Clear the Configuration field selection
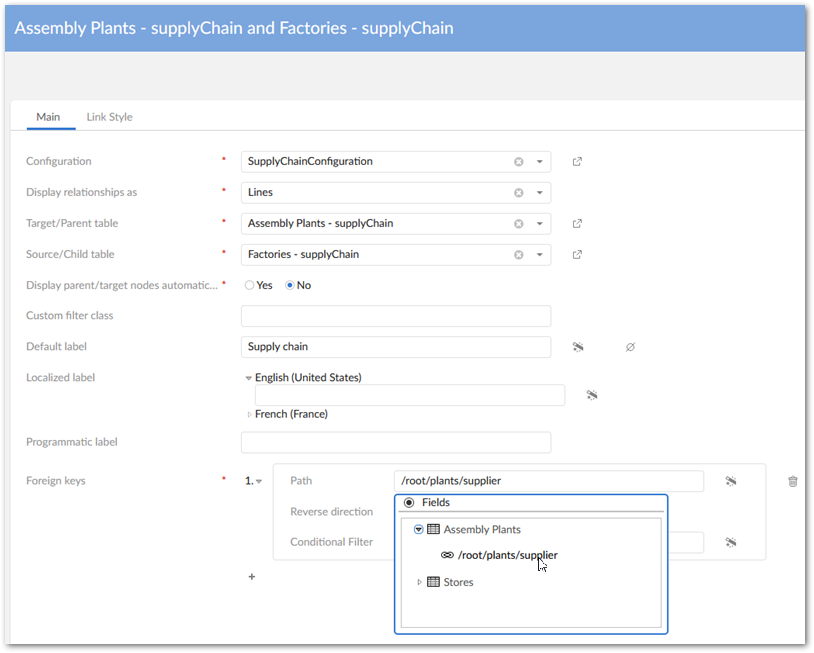This screenshot has width=814, height=653. pos(518,162)
